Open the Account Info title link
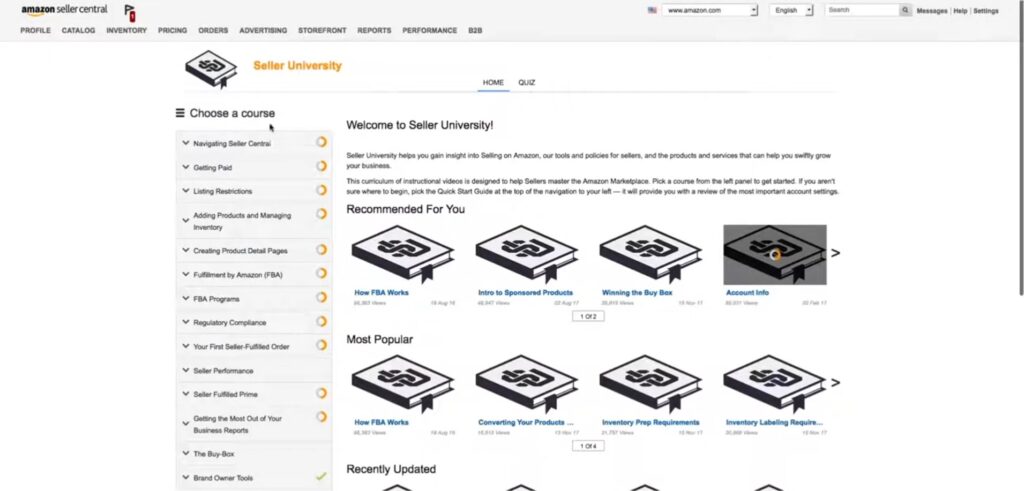The image size is (1024, 491). tap(747, 293)
